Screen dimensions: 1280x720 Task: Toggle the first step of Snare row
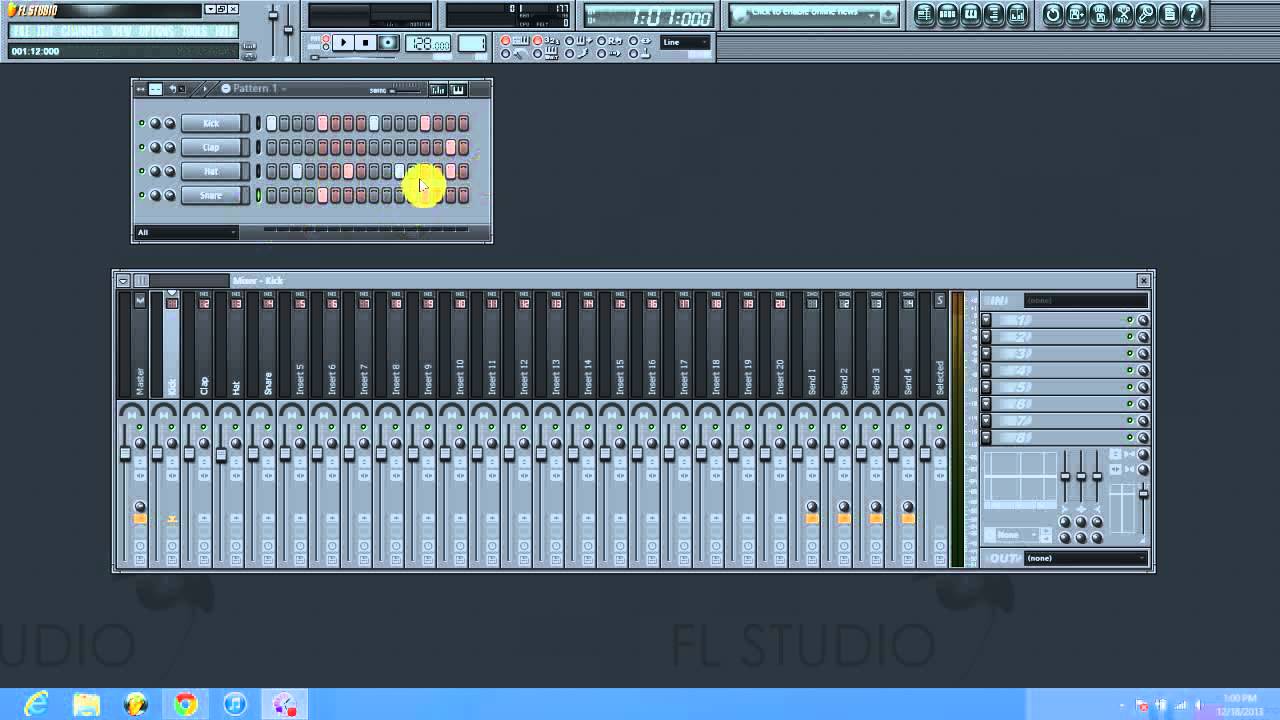(271, 195)
